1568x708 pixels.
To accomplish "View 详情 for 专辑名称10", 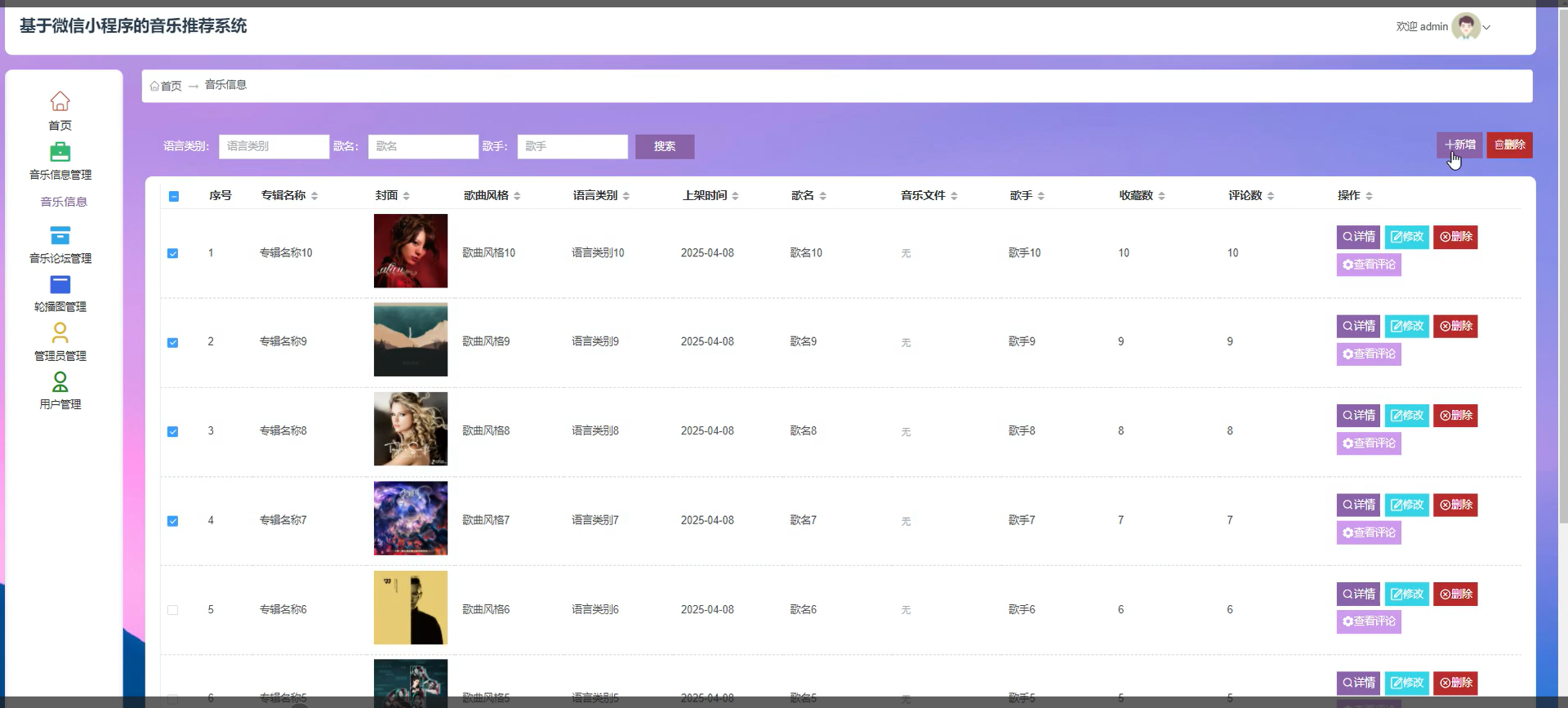I will pyautogui.click(x=1358, y=237).
